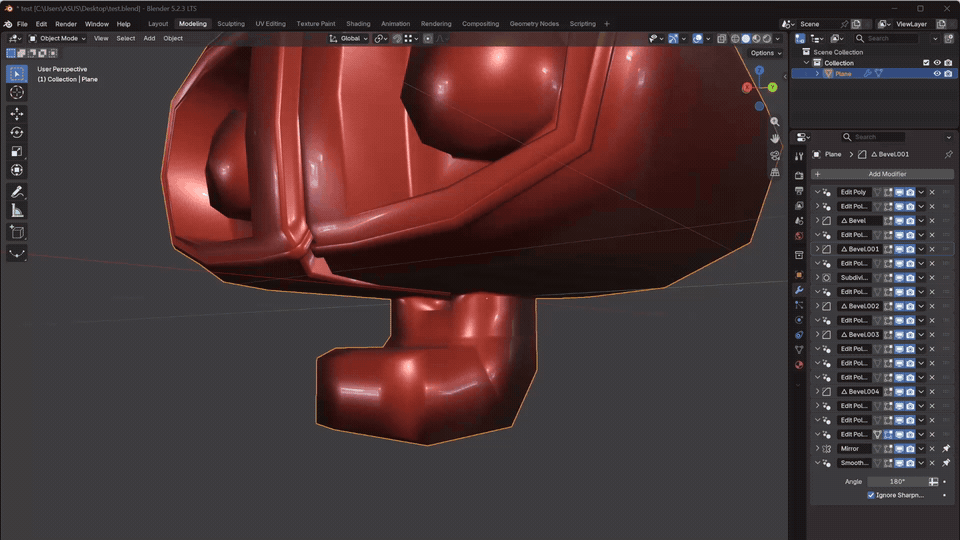Select the 3D Cursor tool
960x540 pixels.
[x=17, y=92]
